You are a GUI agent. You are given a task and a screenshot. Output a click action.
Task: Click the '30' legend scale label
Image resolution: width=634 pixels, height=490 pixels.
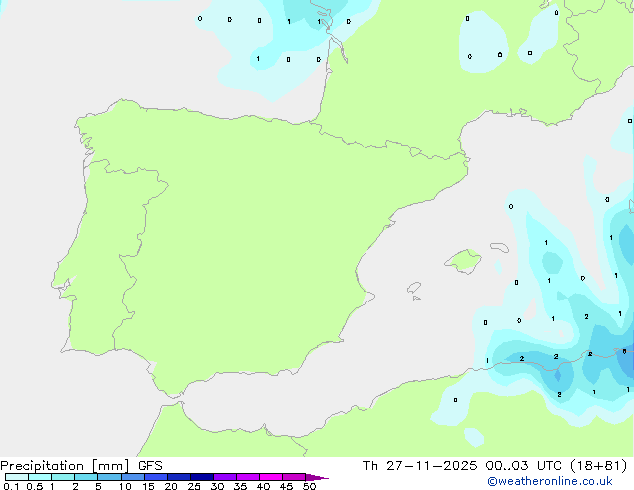click(x=217, y=486)
